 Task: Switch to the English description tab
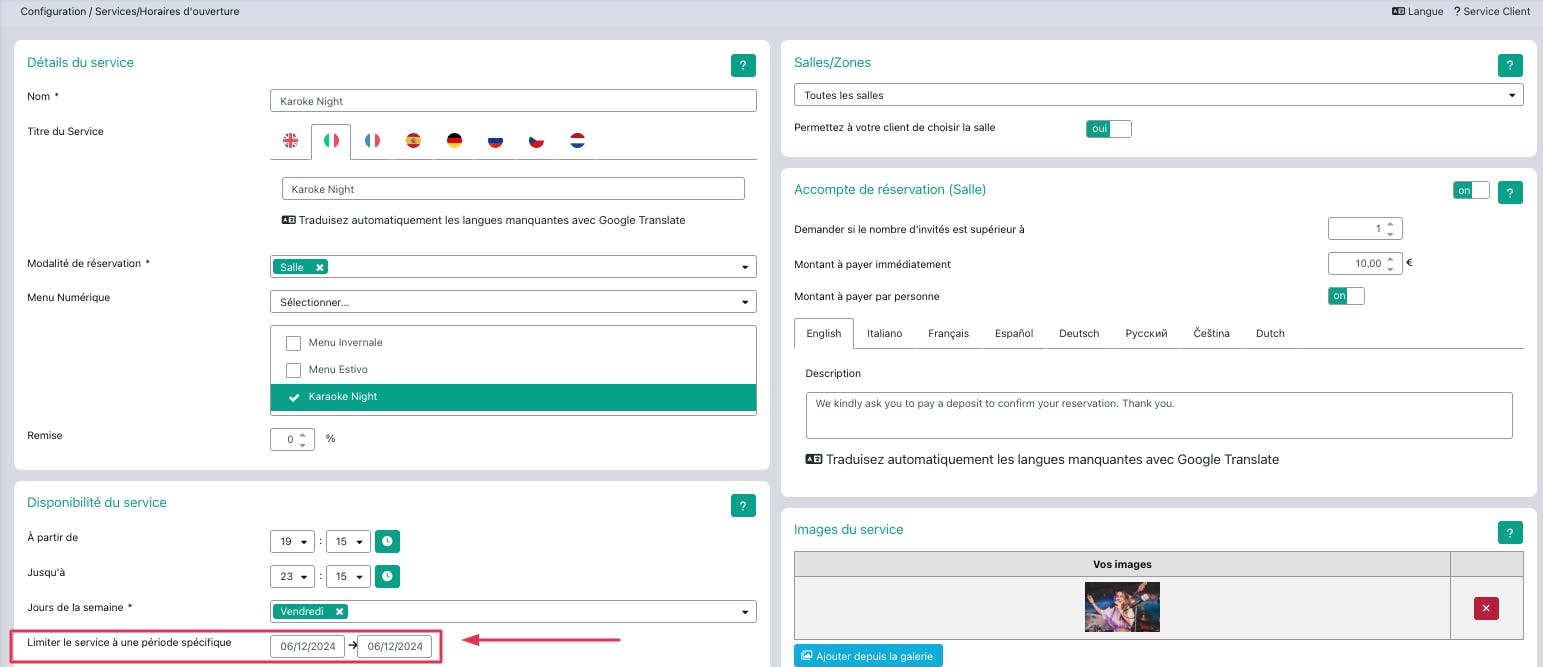click(x=824, y=333)
